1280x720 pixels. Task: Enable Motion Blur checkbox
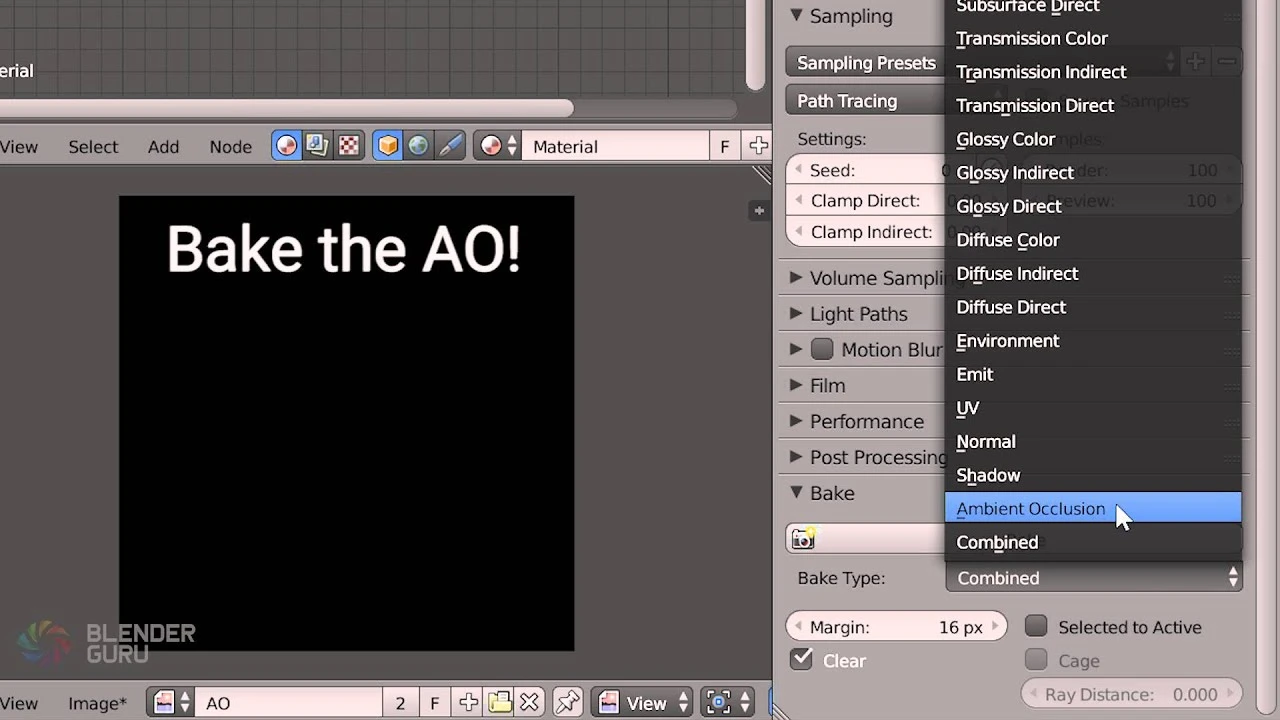(822, 349)
